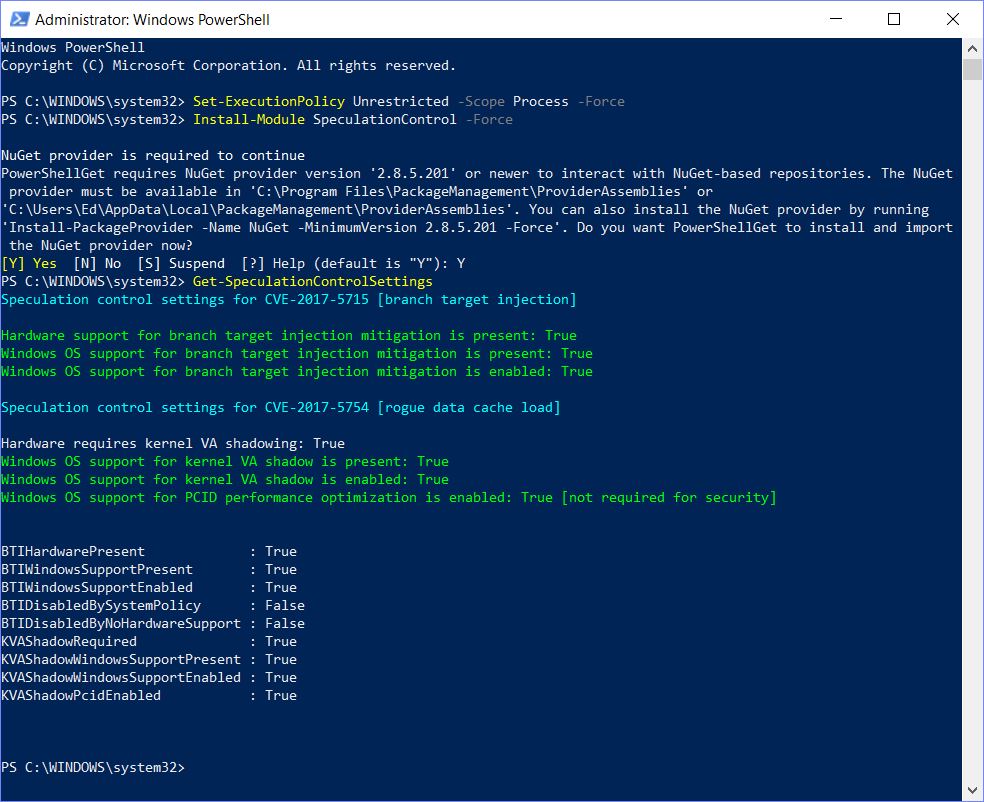
Task: Click the window title 'Administrator: Windows PowerShell'
Action: coord(152,19)
